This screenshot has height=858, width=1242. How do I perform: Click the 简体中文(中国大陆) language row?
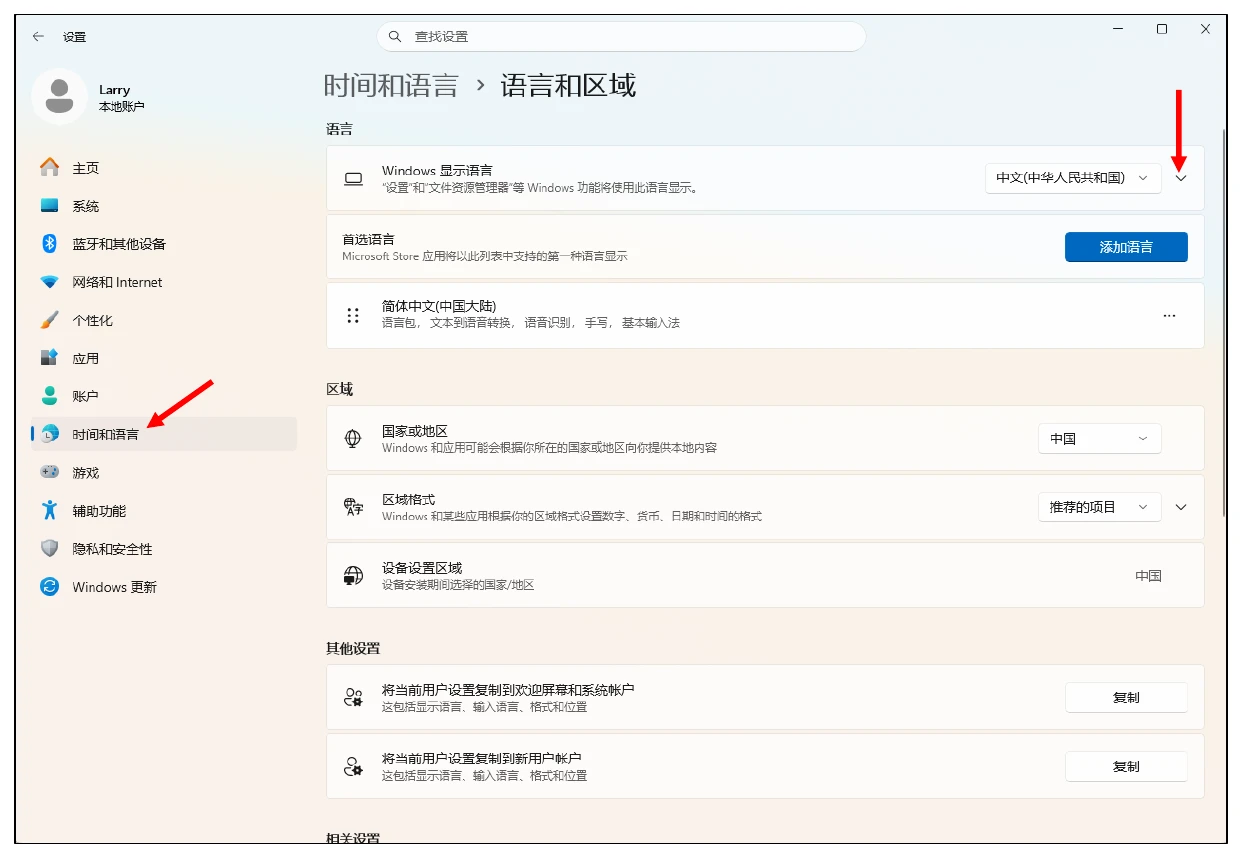tap(765, 315)
